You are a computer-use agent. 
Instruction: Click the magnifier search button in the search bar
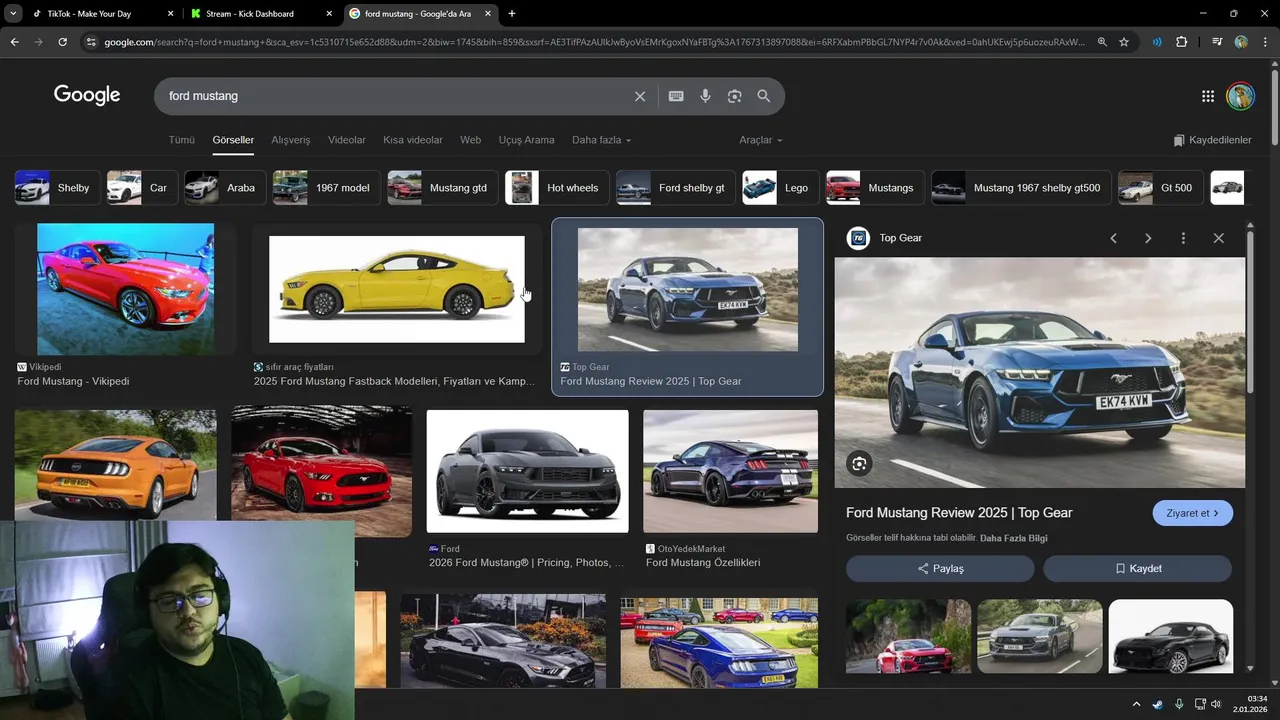click(764, 96)
